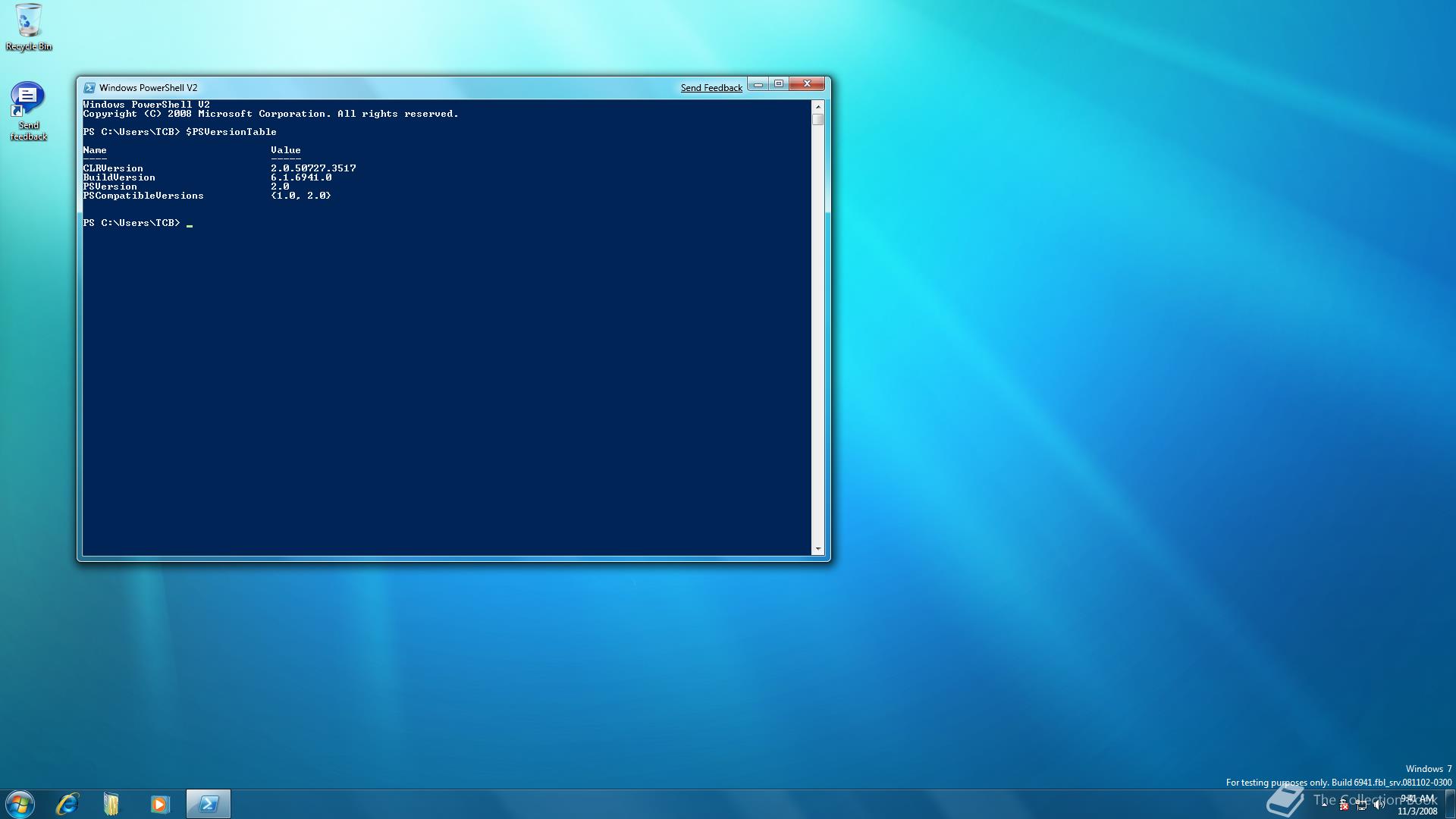Click the PowerShell scrollbar down arrow
This screenshot has height=819, width=1456.
click(817, 549)
